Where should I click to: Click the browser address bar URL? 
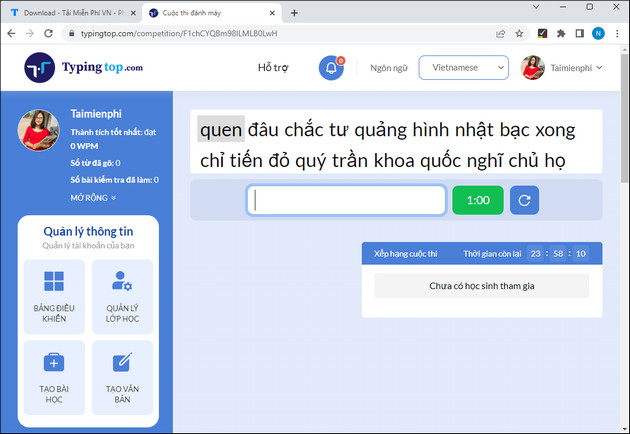point(179,33)
